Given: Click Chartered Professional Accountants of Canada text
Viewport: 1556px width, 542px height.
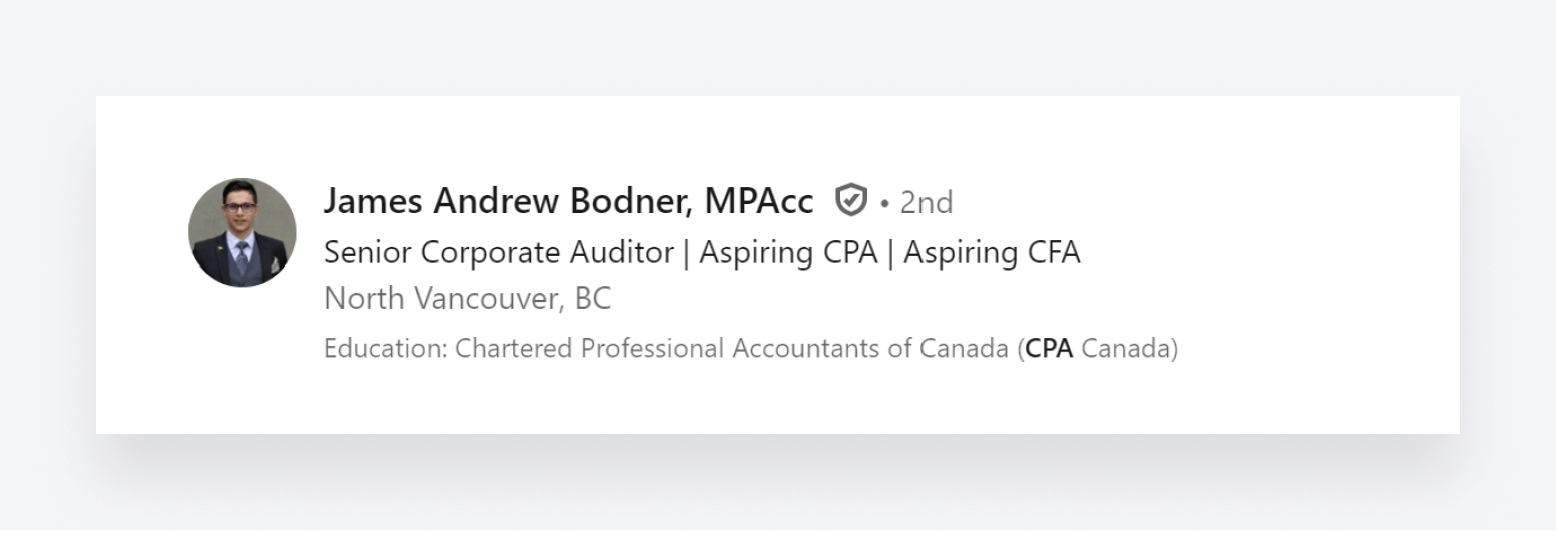Looking at the screenshot, I should click(732, 349).
